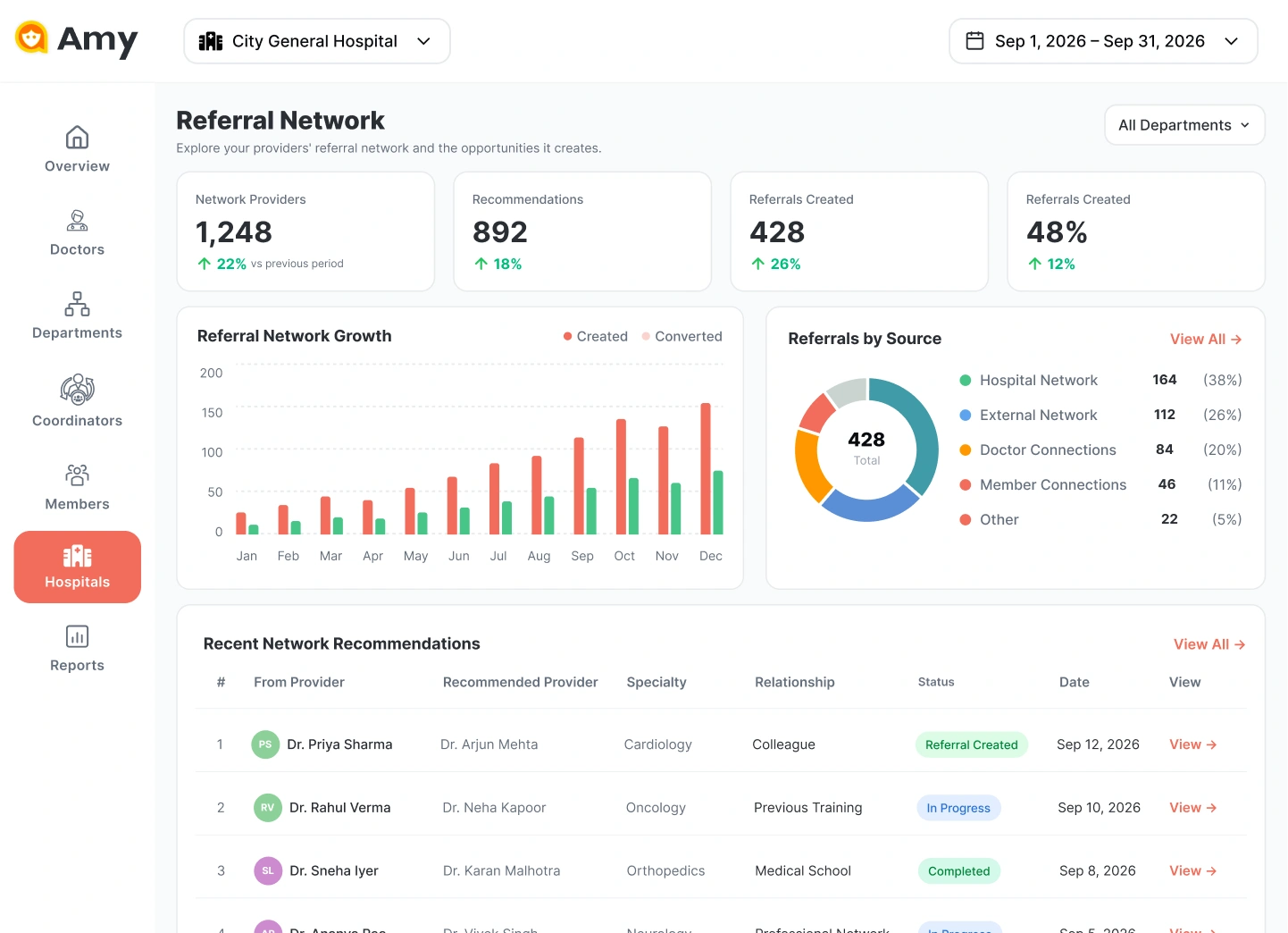Go to Doctors in sidebar
The height and width of the screenshot is (933, 1288).
pos(77,233)
